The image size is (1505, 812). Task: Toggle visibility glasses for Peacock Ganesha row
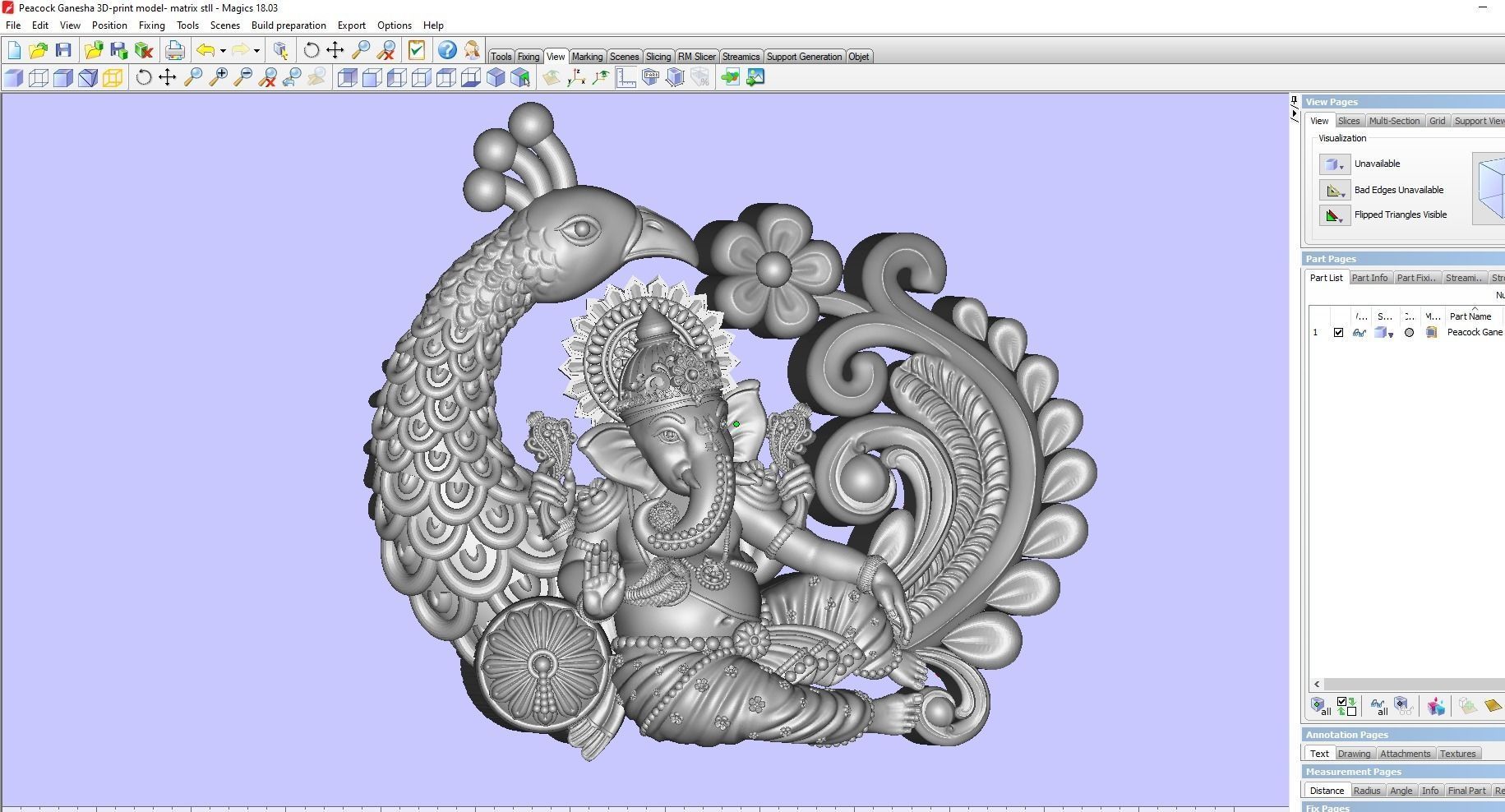(1360, 333)
